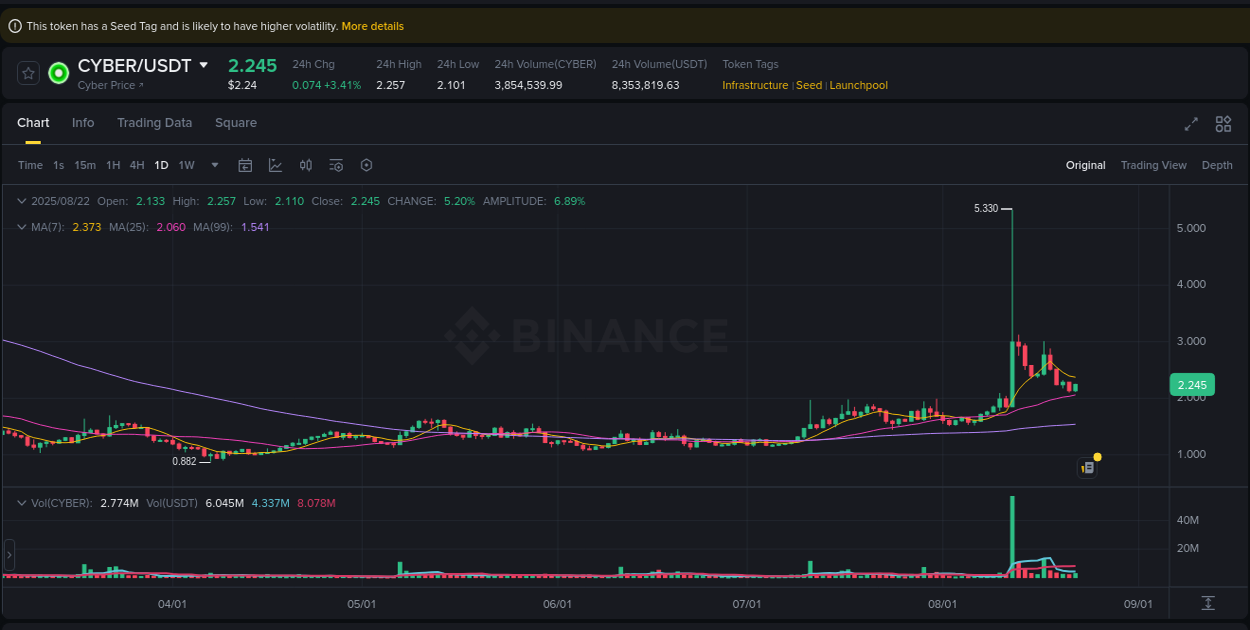Open the date range calendar picker
Viewport: 1250px width, 630px height.
(x=245, y=165)
